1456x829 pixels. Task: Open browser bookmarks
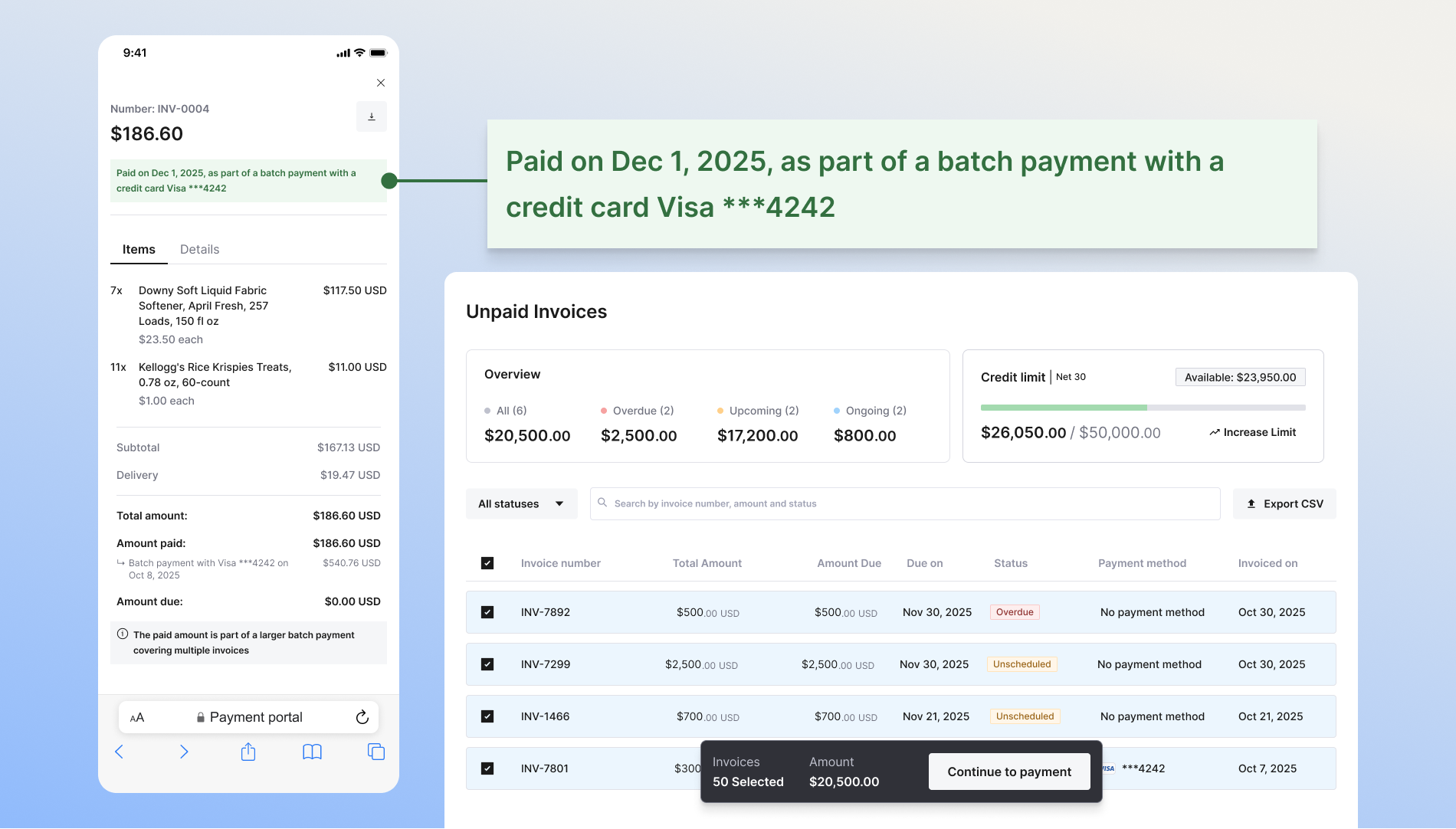[x=312, y=752]
